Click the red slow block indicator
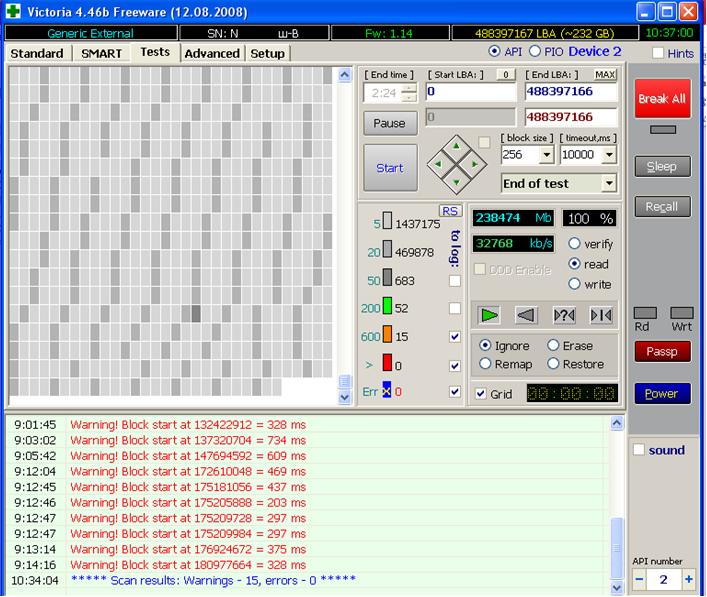This screenshot has height=597, width=707. 387,363
